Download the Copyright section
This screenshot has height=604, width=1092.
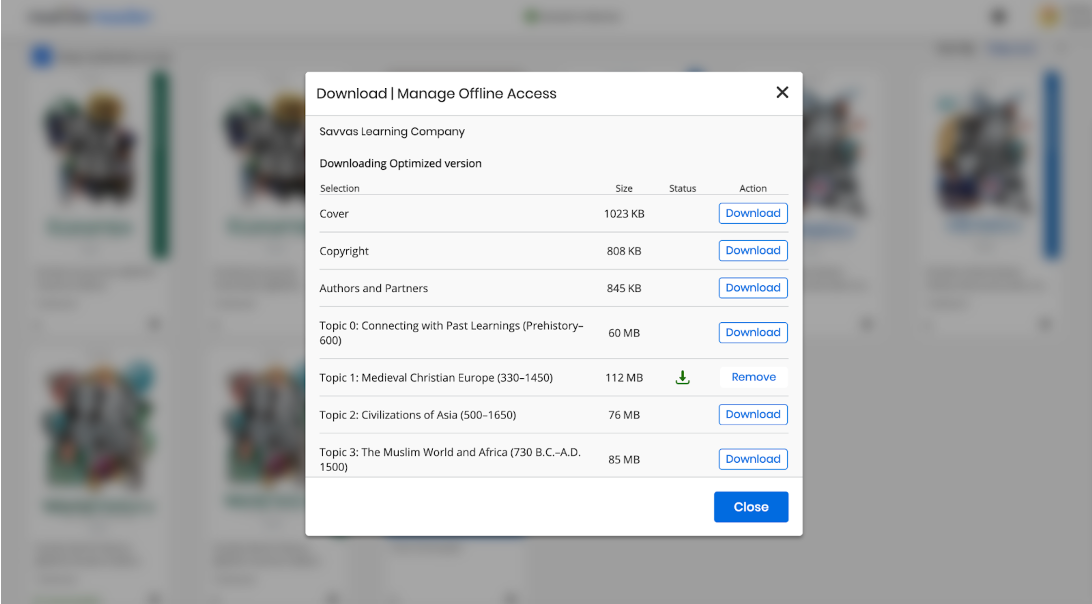(x=753, y=251)
